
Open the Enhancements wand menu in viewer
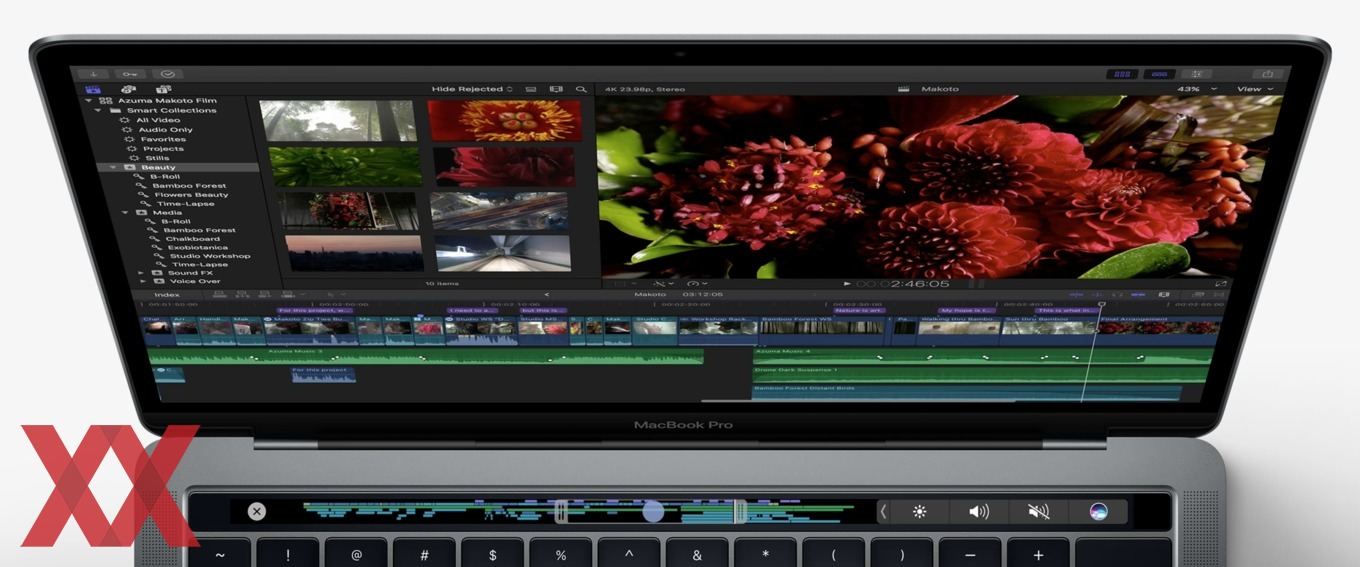click(662, 284)
